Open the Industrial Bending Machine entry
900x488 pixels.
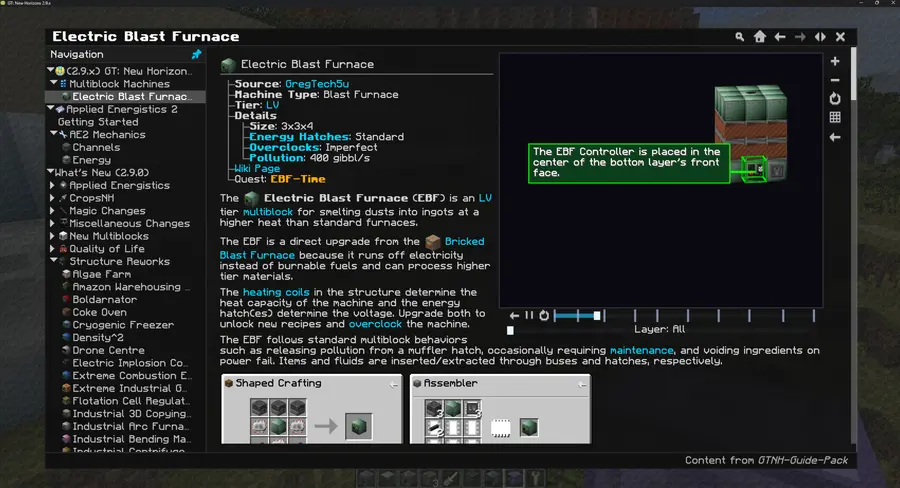131,438
